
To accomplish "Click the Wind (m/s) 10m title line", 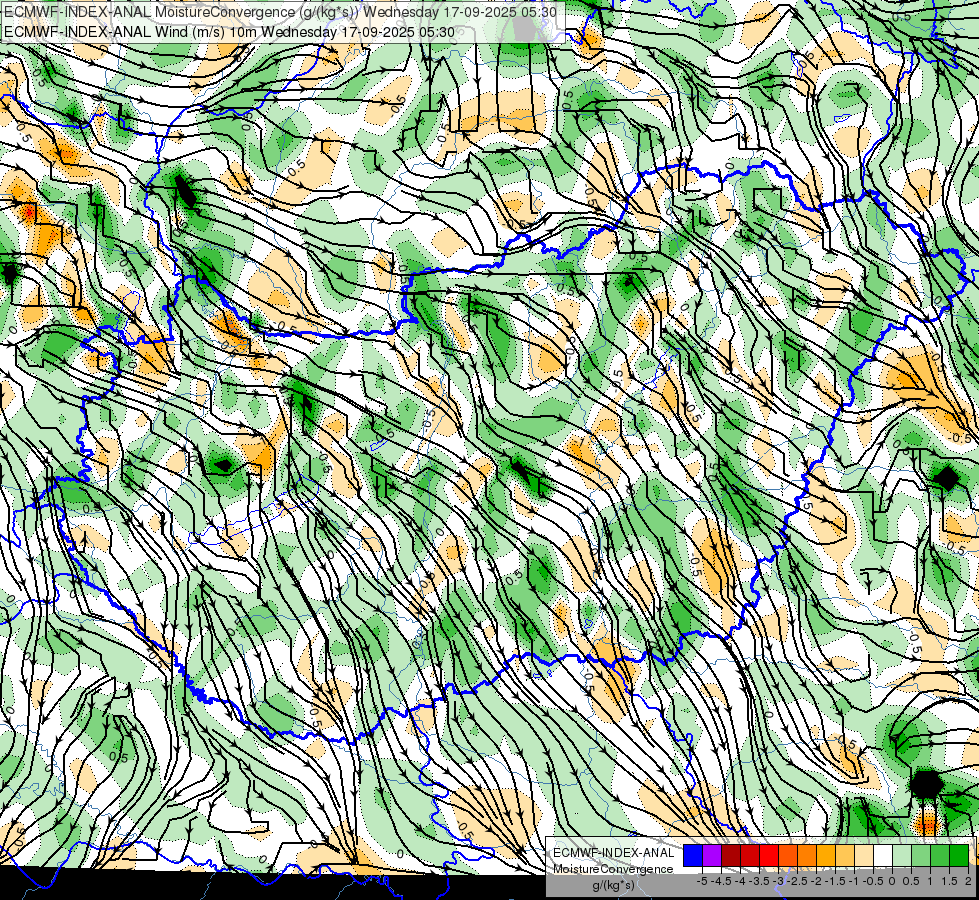I will point(229,31).
